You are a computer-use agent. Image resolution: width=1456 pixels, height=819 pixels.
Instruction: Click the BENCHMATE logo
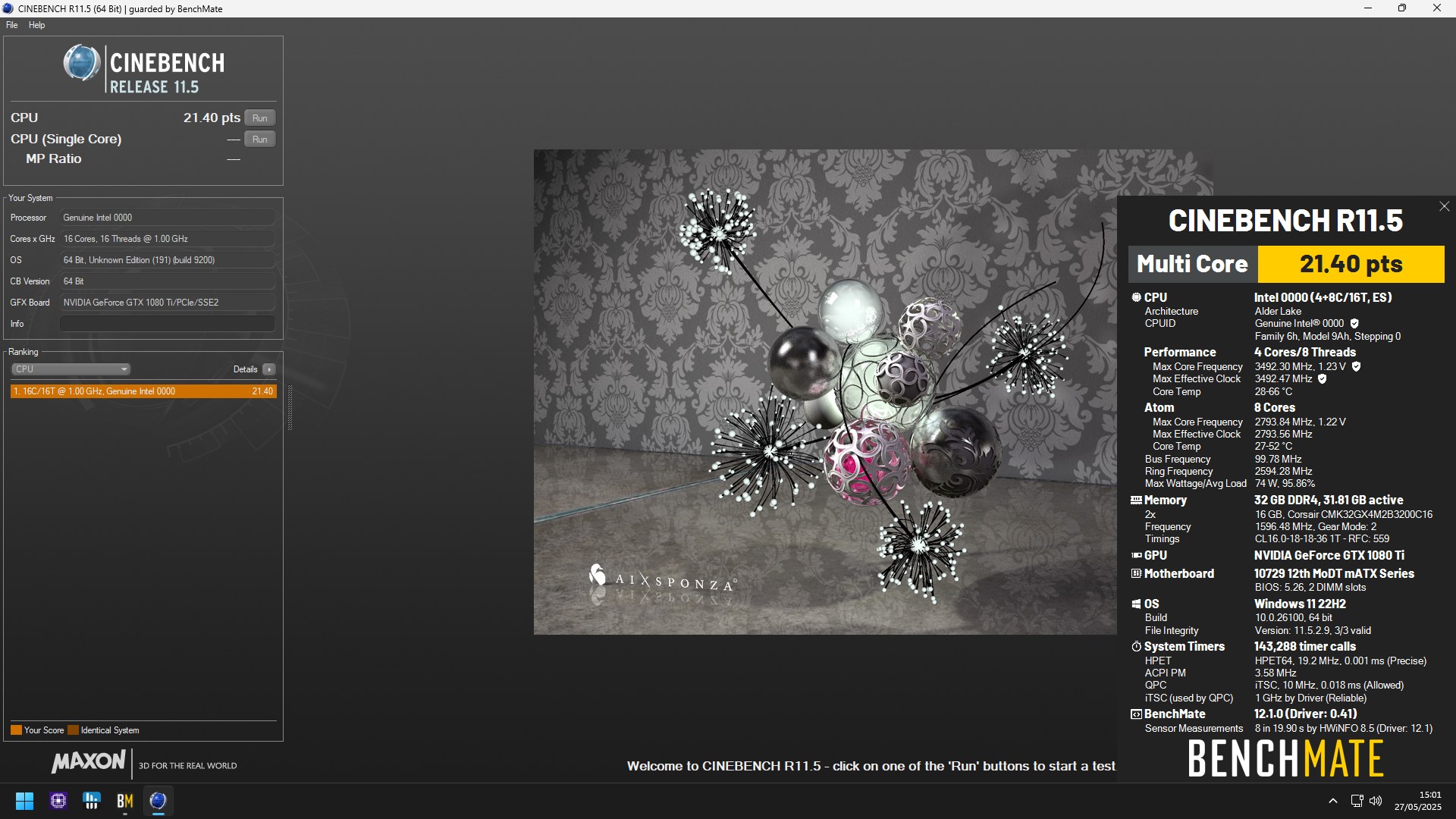1285,758
